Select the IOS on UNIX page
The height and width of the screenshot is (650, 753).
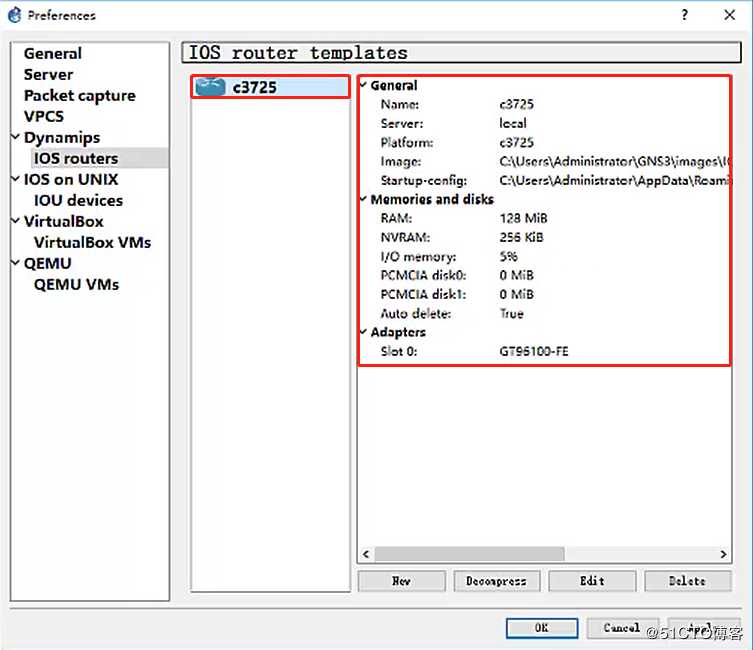coord(71,179)
